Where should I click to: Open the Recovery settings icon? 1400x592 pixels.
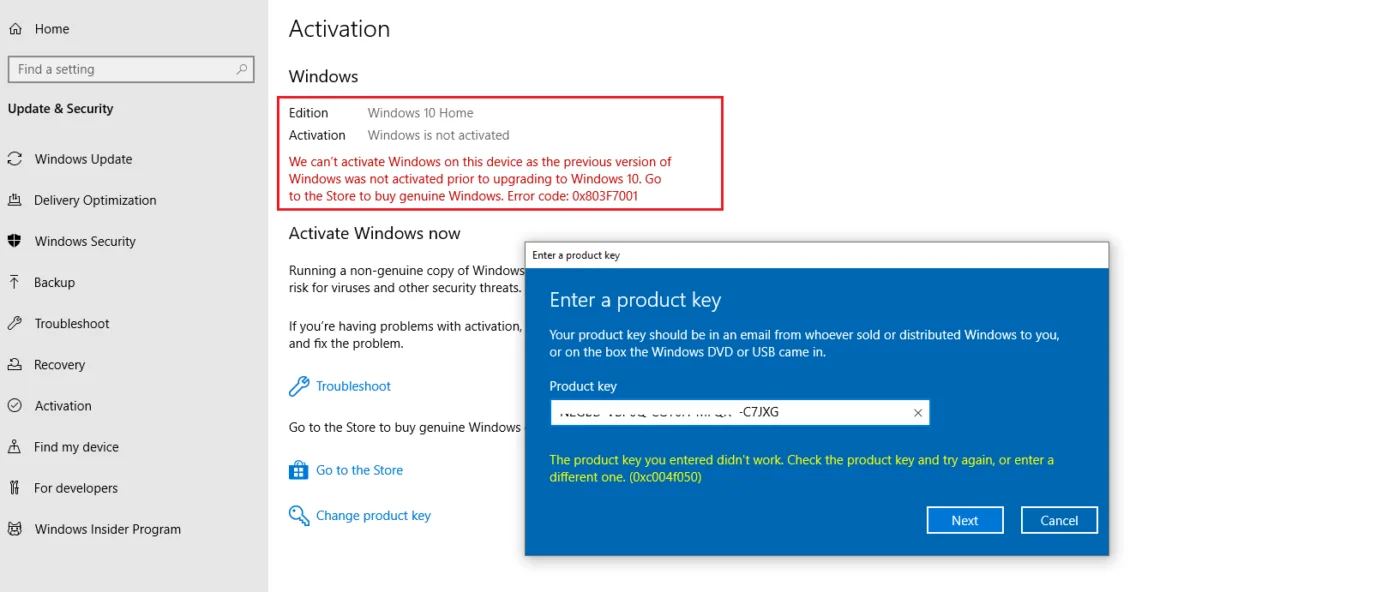click(x=14, y=364)
